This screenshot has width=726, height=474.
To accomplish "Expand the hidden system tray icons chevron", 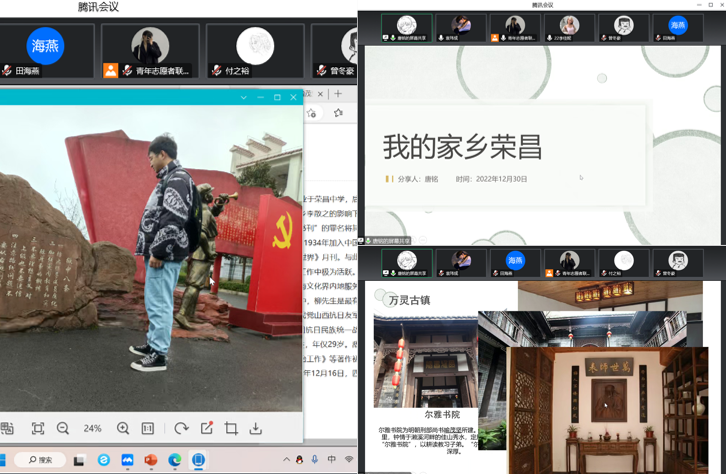I will click(x=286, y=460).
